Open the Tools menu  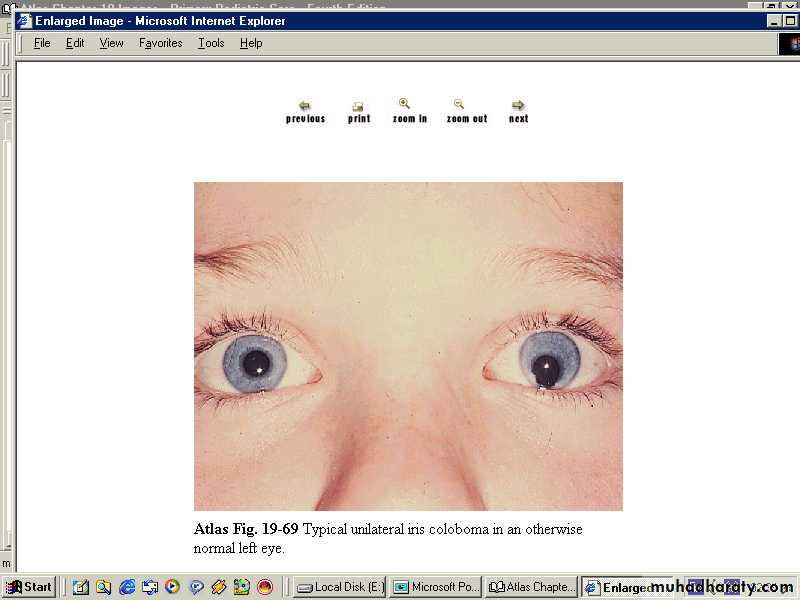211,43
